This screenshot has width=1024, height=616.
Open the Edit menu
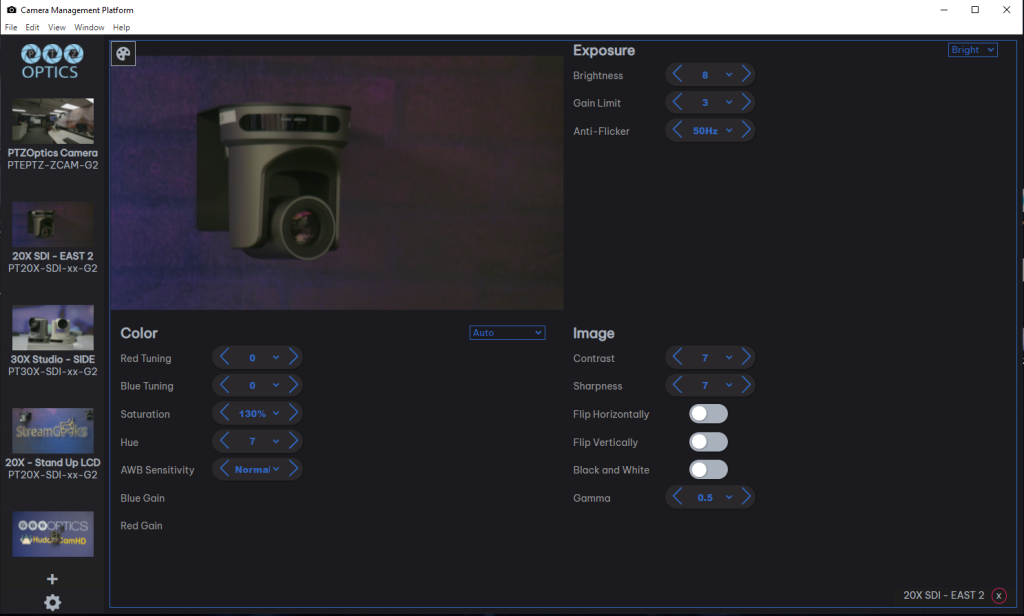(31, 27)
